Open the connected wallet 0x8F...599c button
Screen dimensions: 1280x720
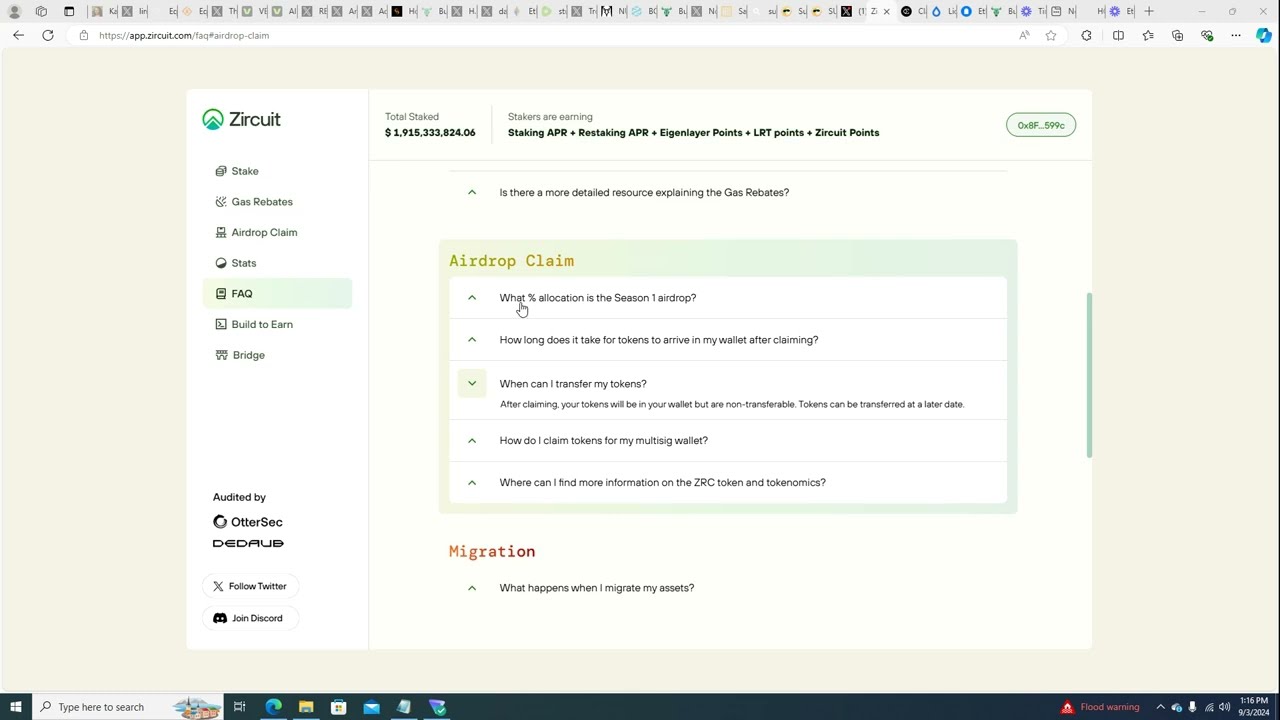tap(1041, 125)
